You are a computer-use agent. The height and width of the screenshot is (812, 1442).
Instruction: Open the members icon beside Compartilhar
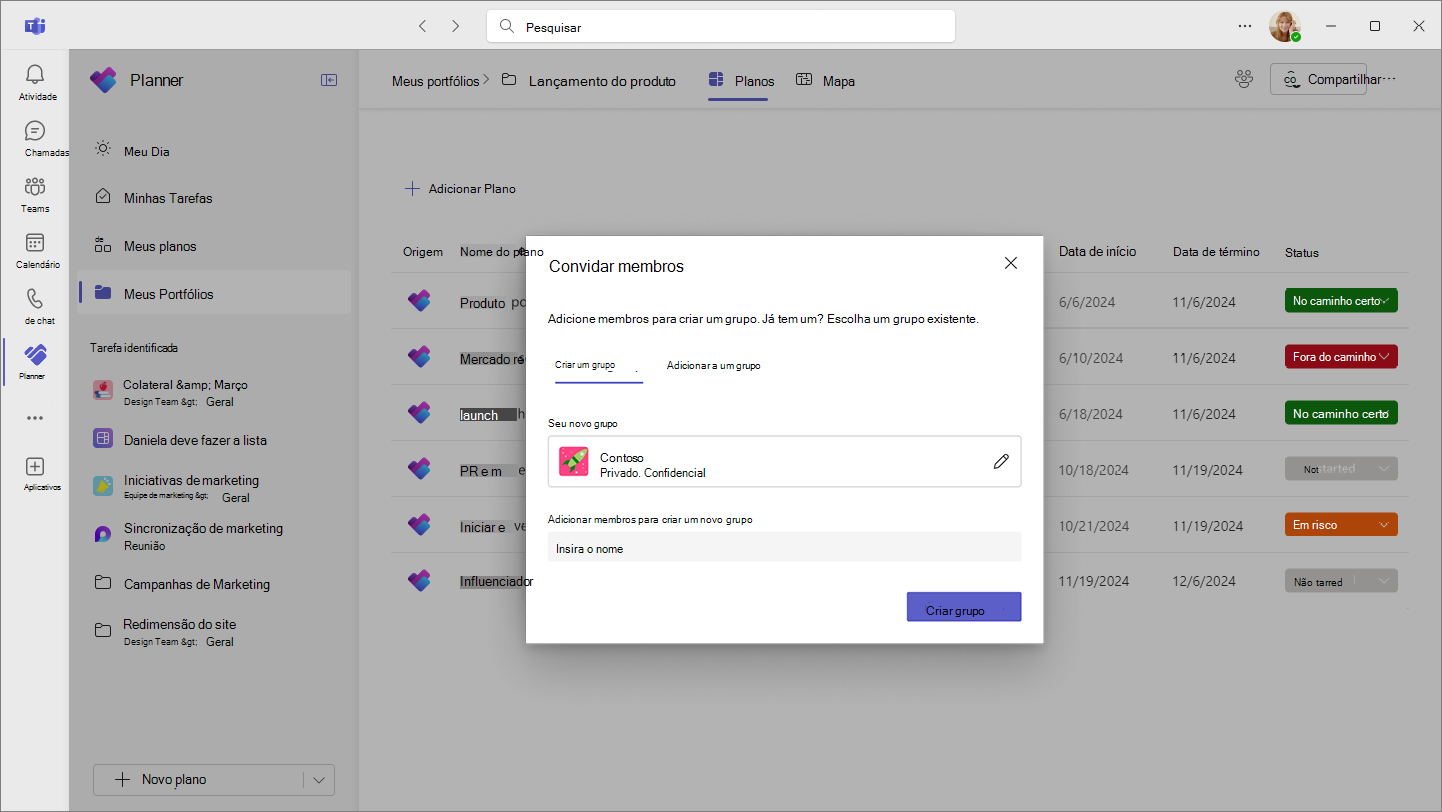coord(1244,79)
